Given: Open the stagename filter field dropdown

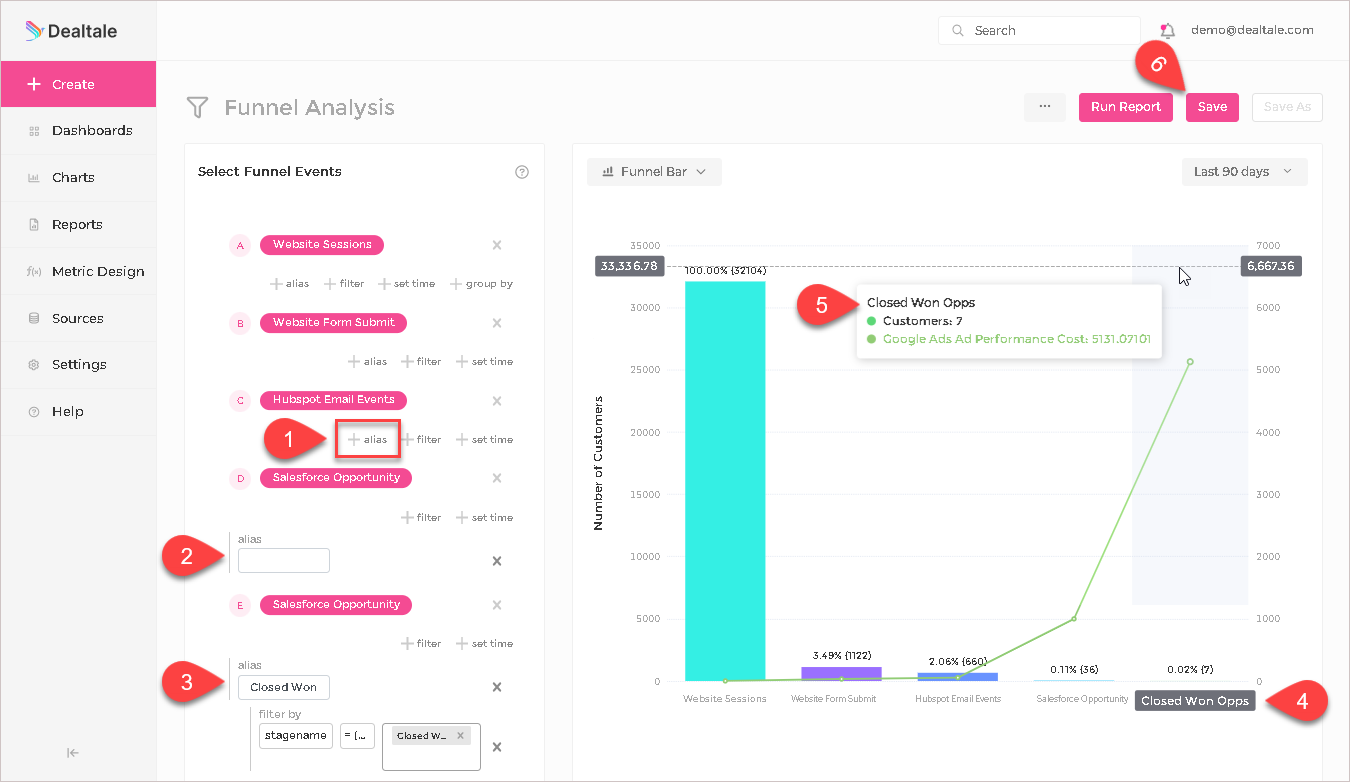Looking at the screenshot, I should 295,735.
